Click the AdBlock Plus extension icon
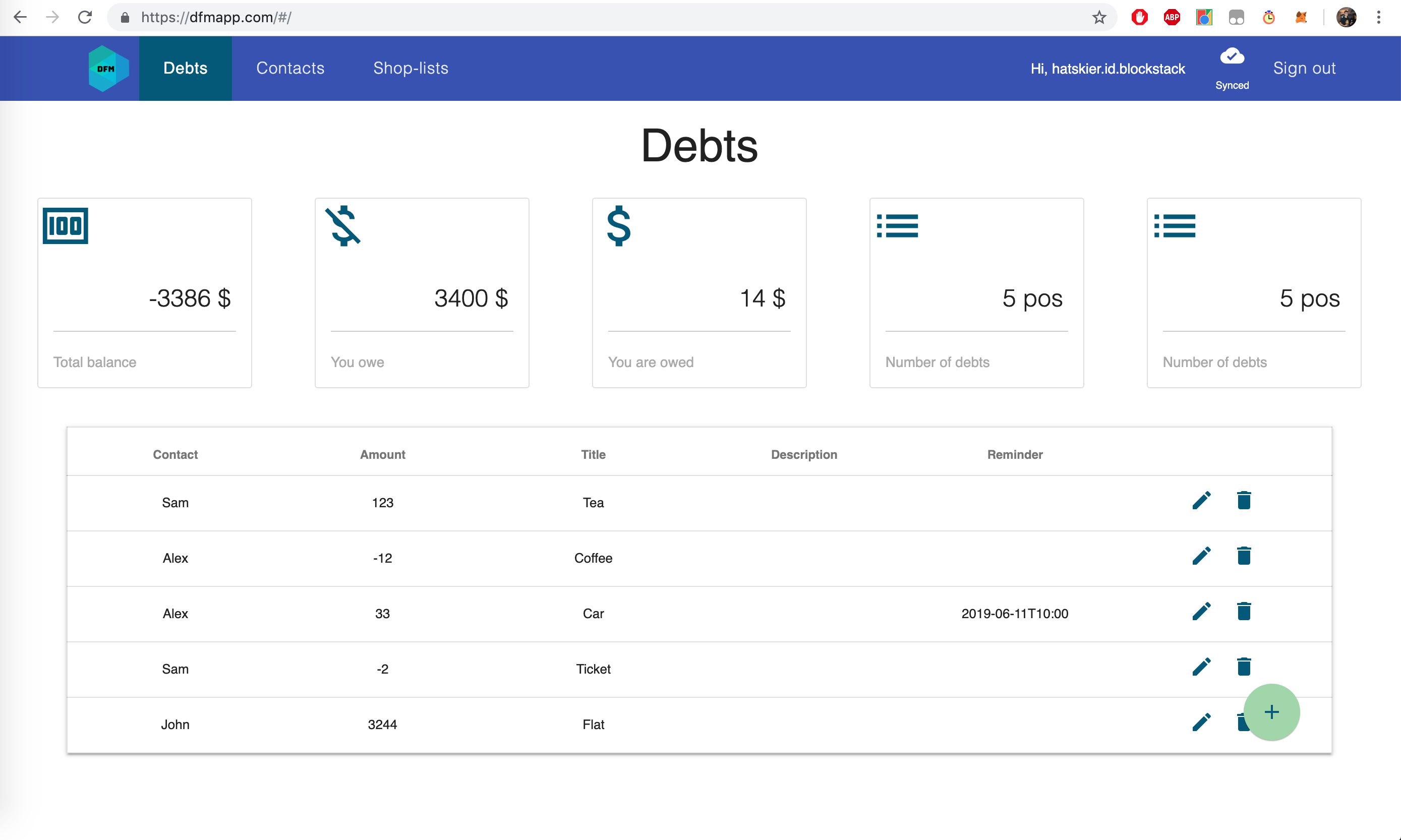The height and width of the screenshot is (840, 1401). [x=1172, y=18]
